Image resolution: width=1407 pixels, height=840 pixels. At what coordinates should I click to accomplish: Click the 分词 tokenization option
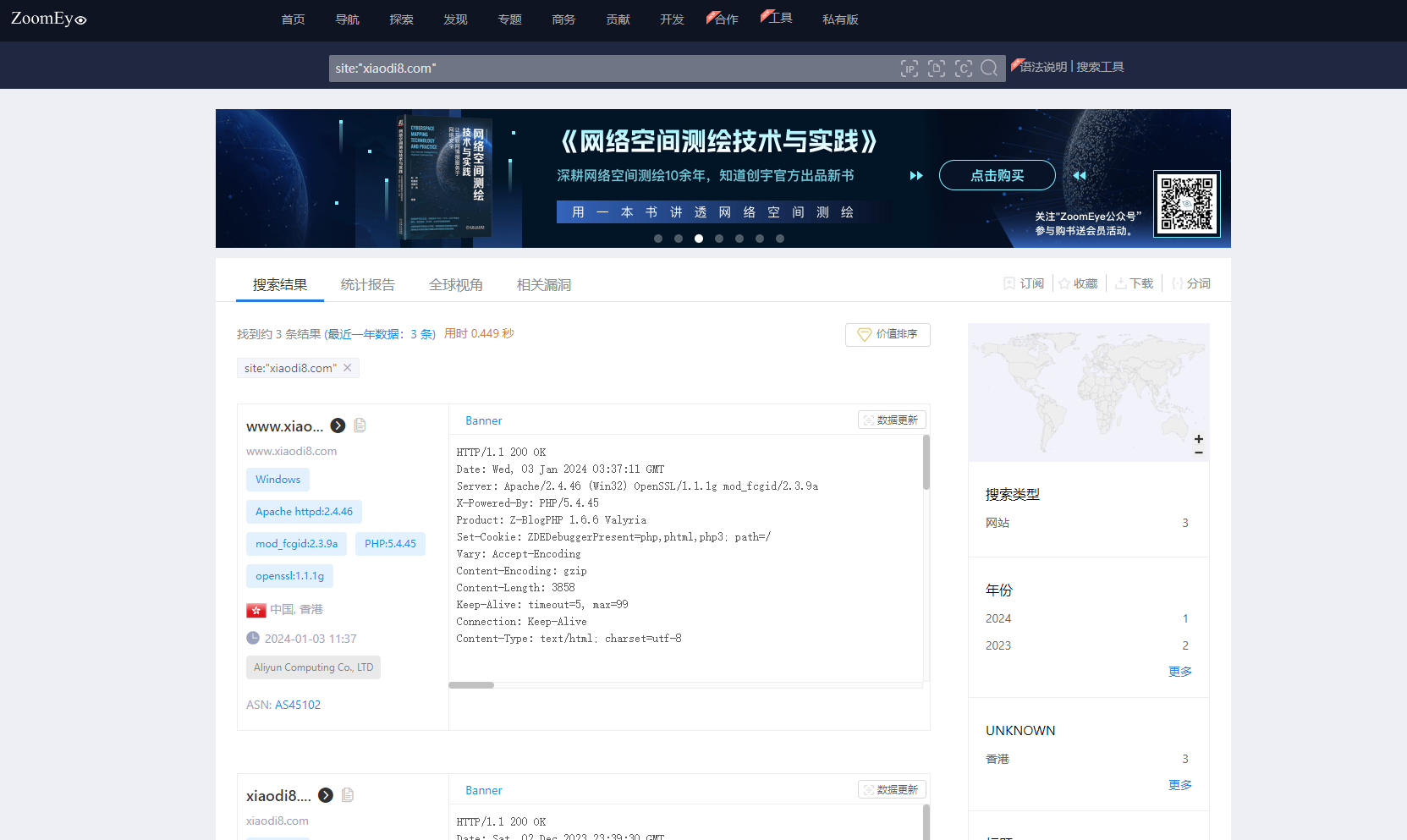(x=1190, y=283)
